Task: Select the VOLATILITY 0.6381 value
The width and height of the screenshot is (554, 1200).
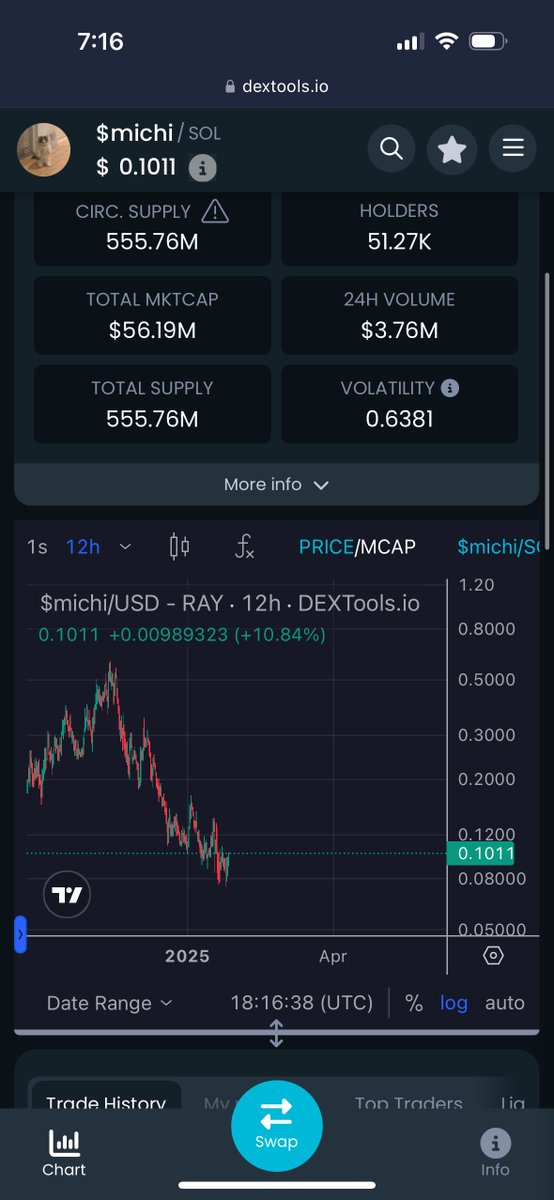Action: (x=399, y=418)
